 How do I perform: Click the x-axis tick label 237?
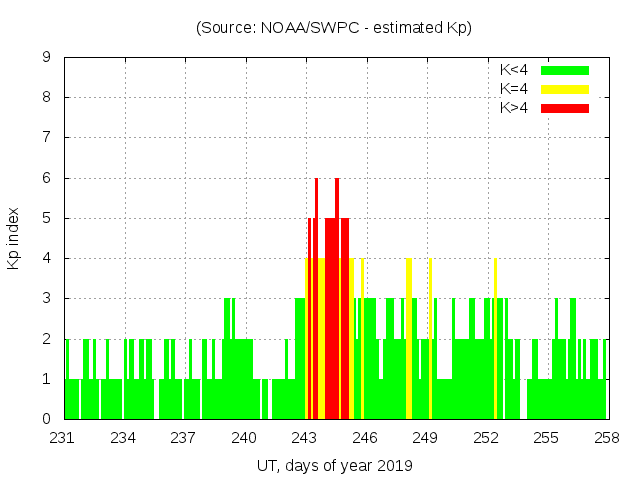[x=183, y=438]
